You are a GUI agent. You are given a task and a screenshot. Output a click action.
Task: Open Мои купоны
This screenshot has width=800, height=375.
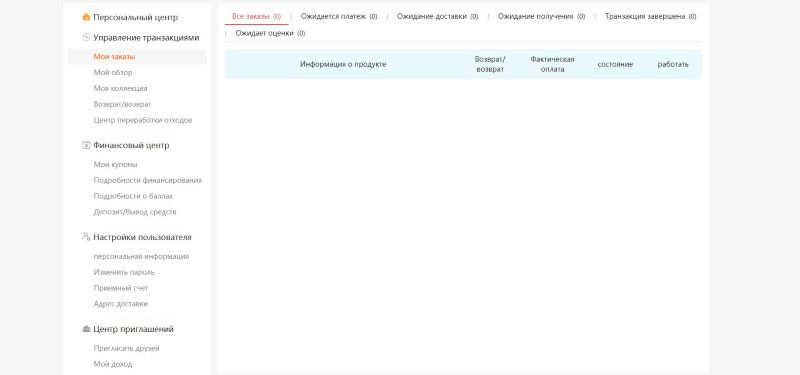115,164
